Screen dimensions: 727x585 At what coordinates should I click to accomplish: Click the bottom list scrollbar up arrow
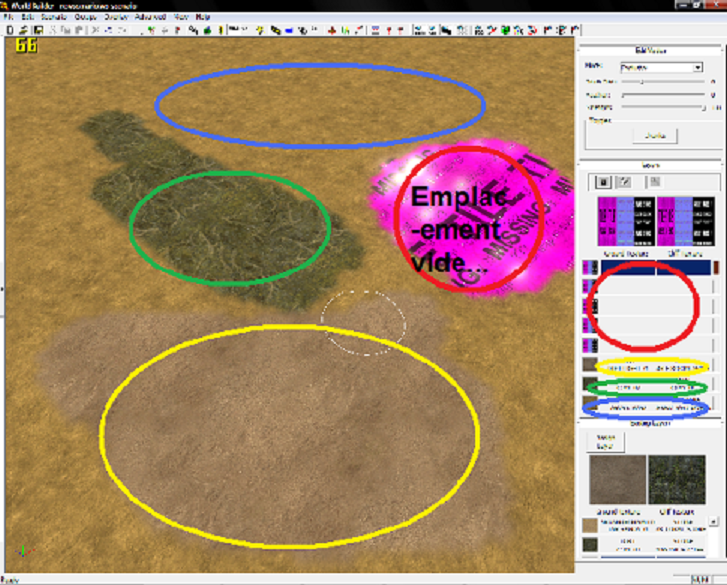(x=713, y=522)
